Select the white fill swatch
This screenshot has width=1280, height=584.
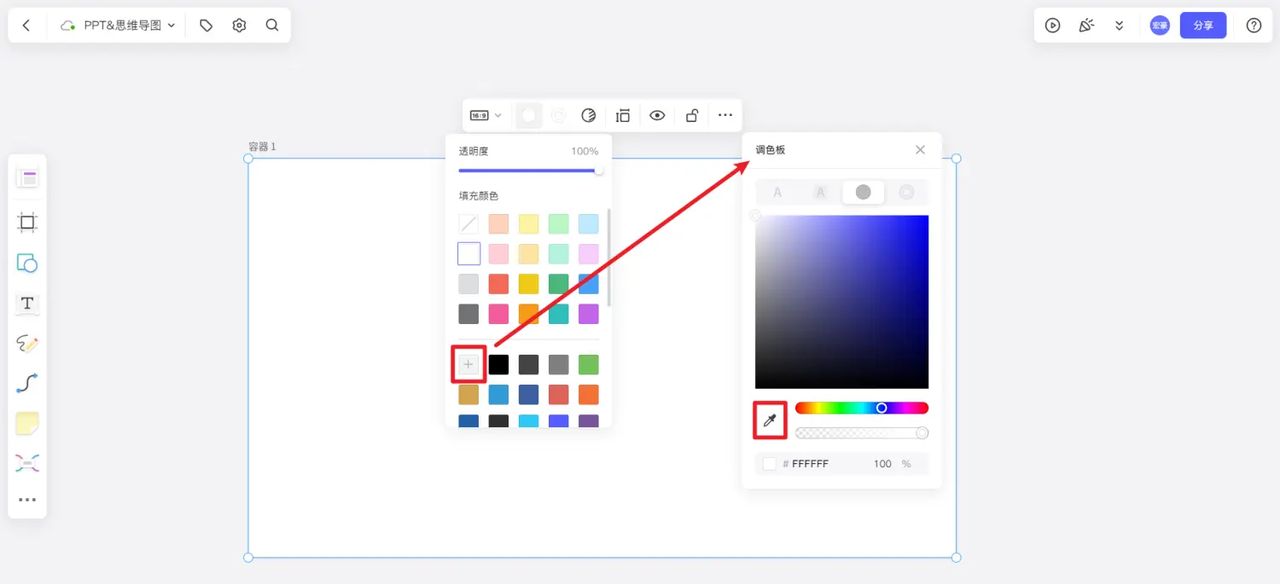click(x=468, y=254)
